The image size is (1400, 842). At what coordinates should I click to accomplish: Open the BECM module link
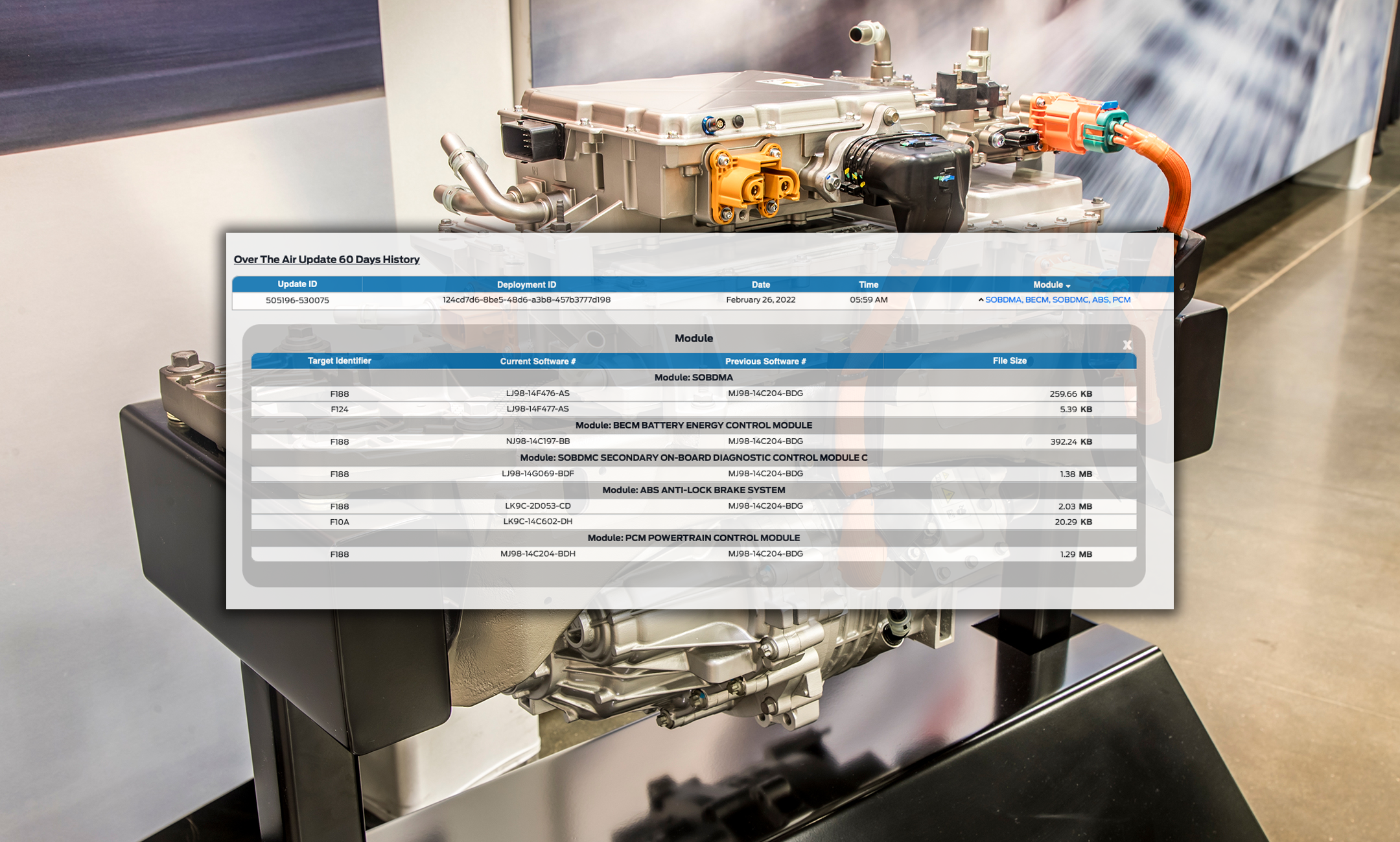(1037, 299)
